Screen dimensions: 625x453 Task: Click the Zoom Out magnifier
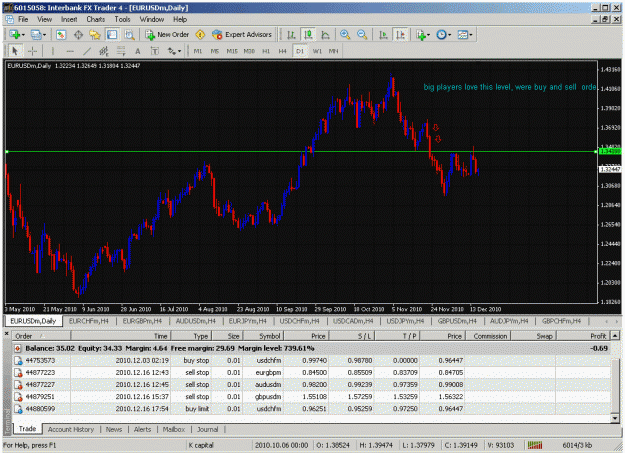(362, 35)
